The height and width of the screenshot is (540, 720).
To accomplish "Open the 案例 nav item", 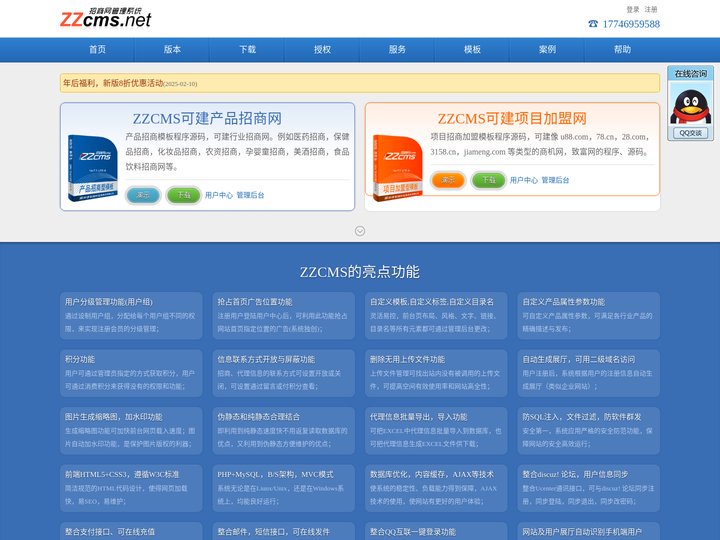I will [547, 50].
